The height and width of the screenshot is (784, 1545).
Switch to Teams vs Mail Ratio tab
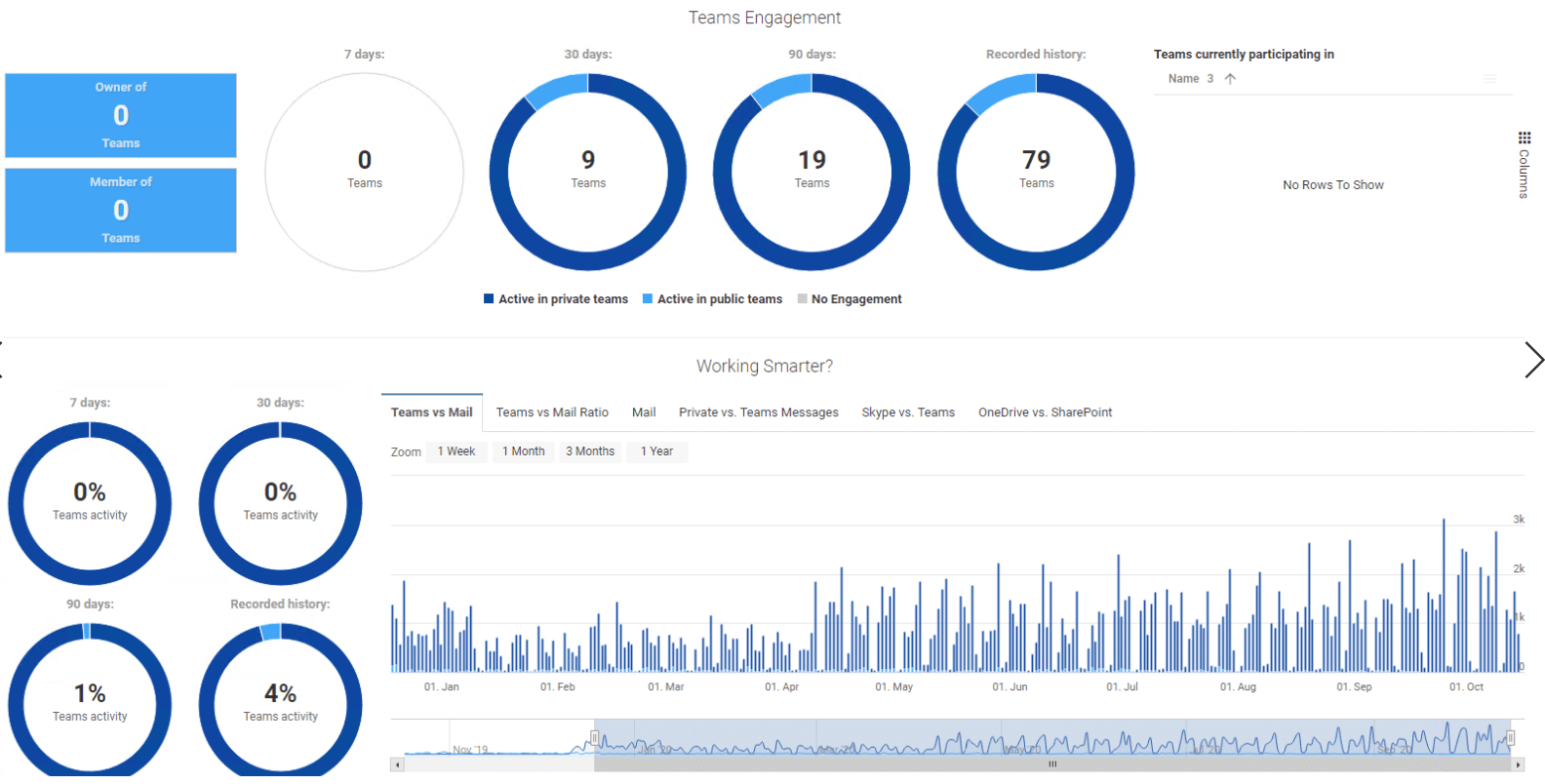[552, 412]
